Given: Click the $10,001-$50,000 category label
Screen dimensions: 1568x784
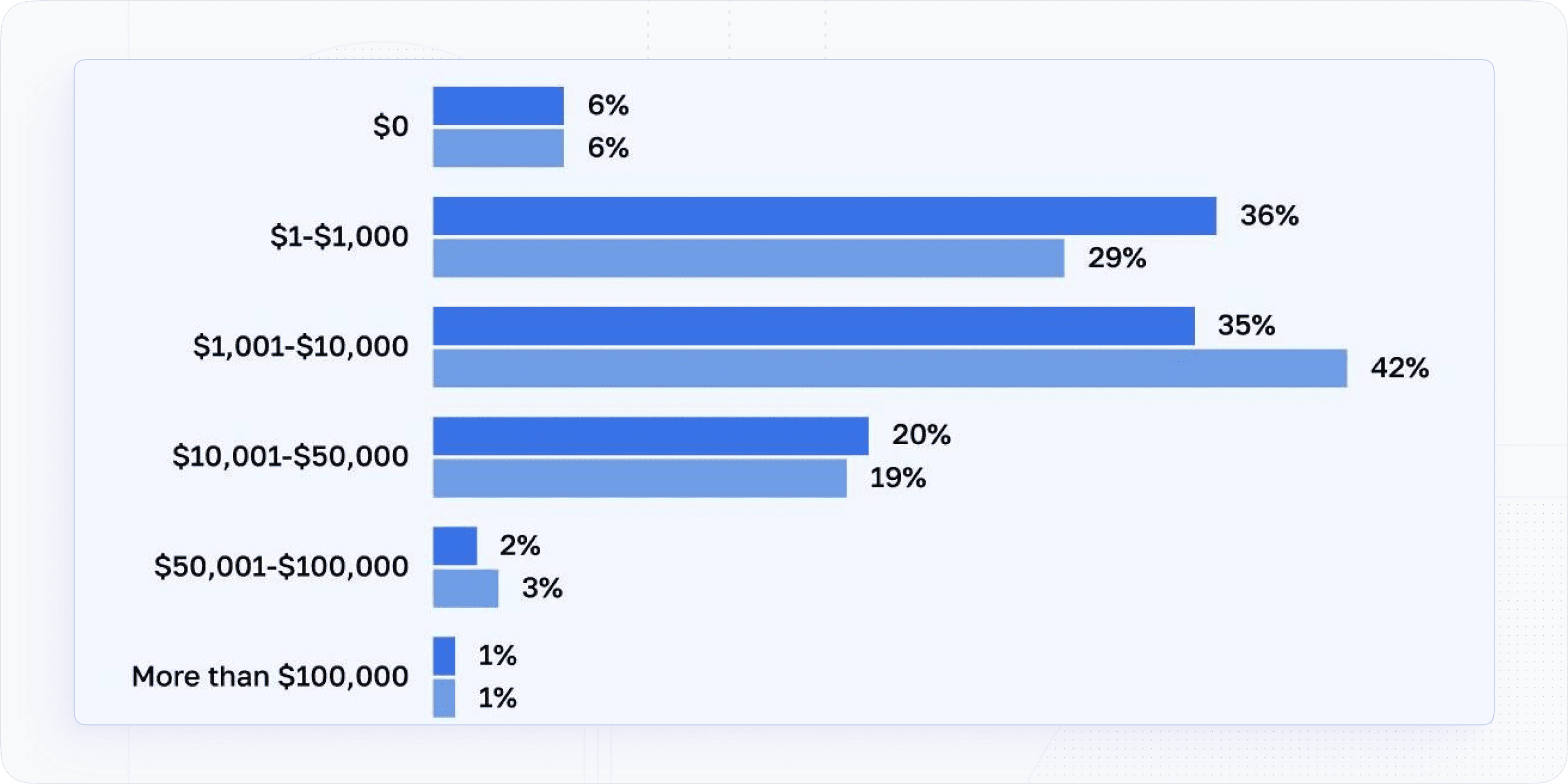Looking at the screenshot, I should click(x=290, y=456).
